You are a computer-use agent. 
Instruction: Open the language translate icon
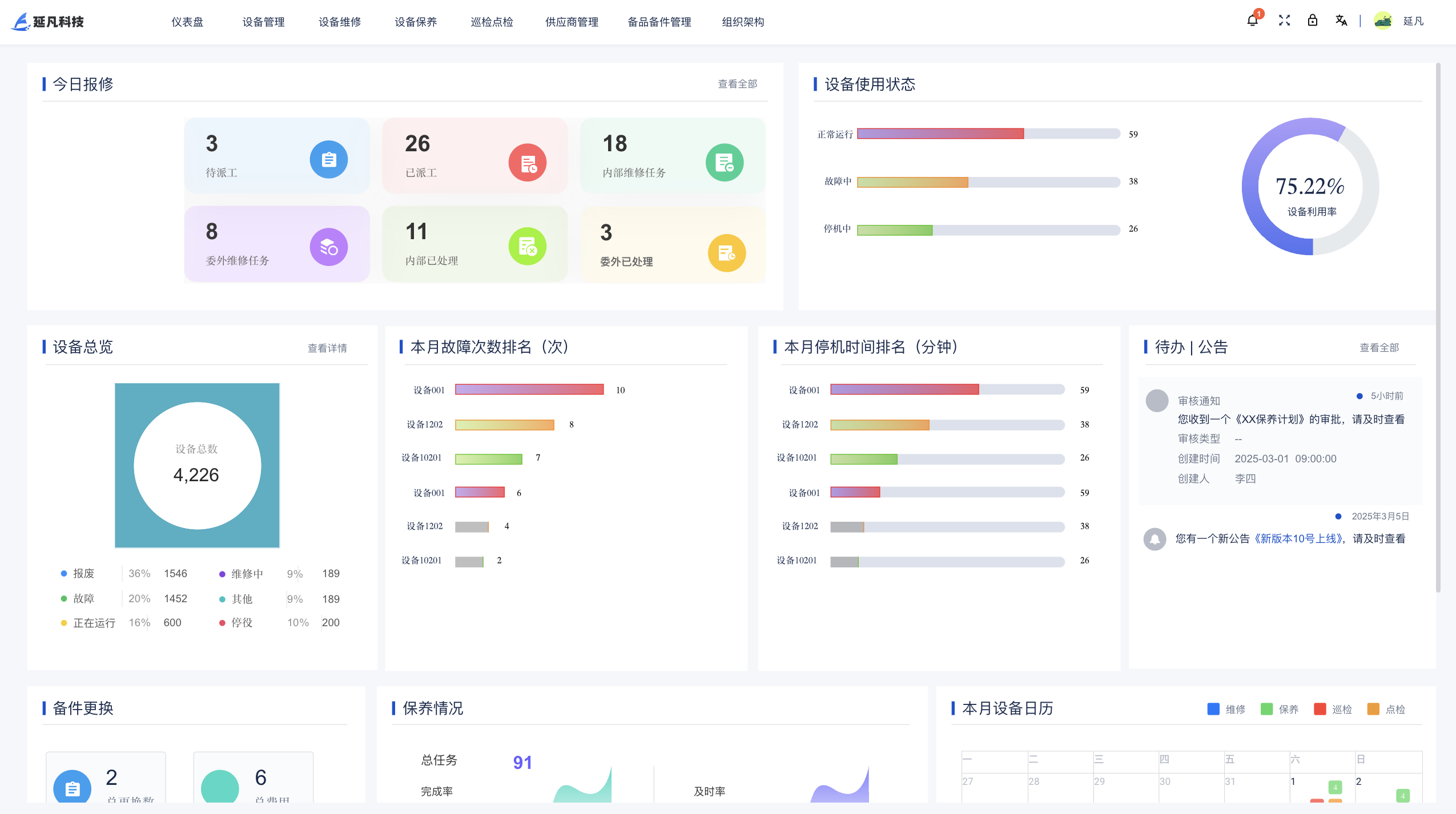[x=1341, y=21]
